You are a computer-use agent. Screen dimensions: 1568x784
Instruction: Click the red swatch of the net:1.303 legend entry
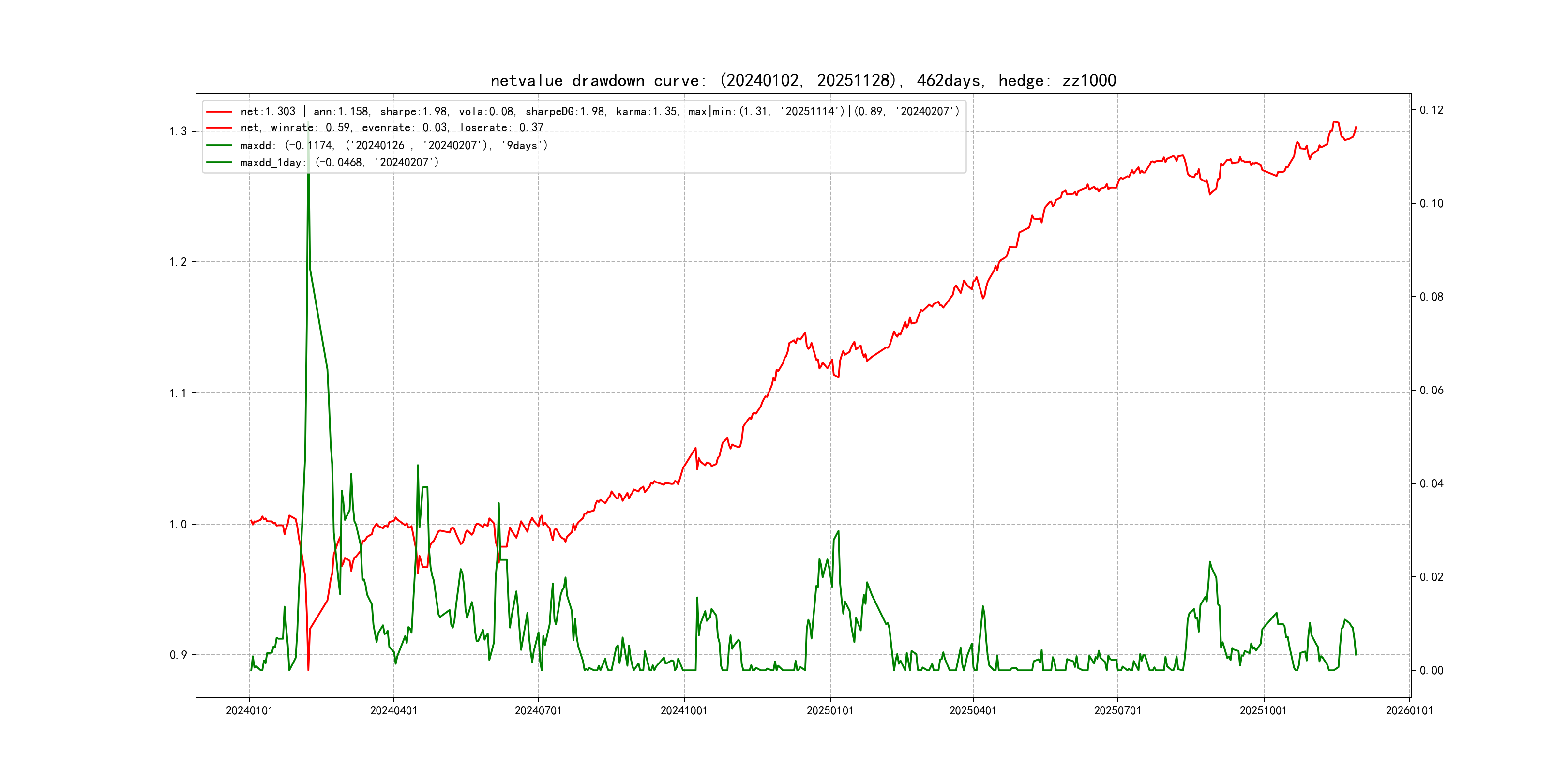219,112
